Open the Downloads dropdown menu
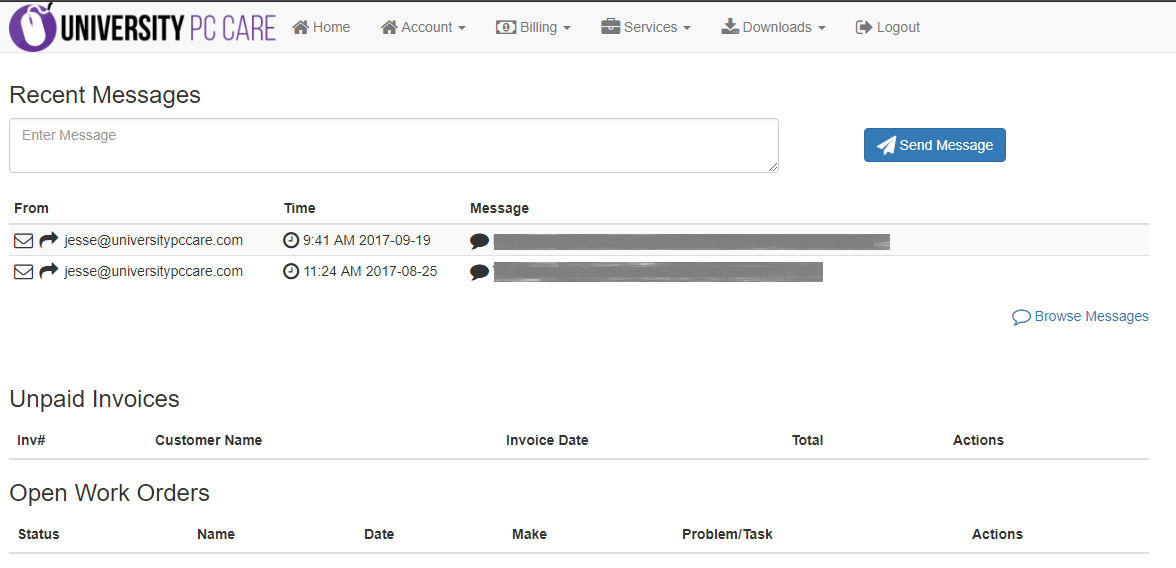Viewport: 1176px width, 568px height. click(x=773, y=27)
